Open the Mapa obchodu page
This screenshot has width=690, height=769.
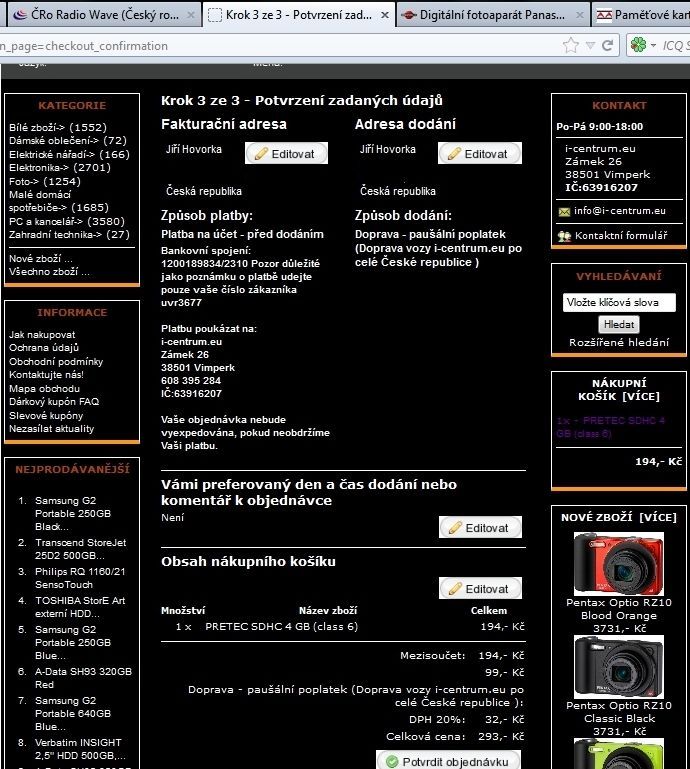44,389
